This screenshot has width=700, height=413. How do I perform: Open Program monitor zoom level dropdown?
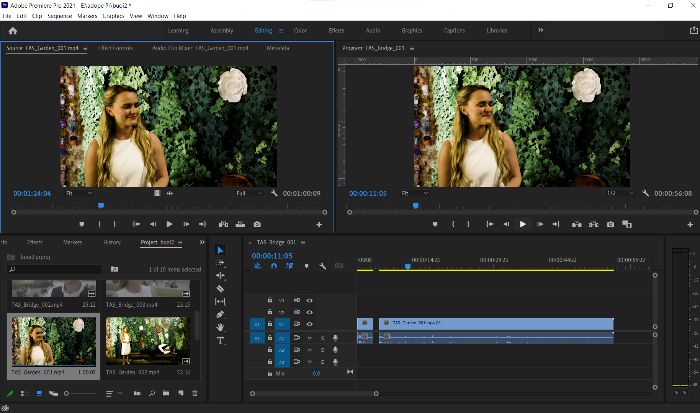(x=415, y=193)
